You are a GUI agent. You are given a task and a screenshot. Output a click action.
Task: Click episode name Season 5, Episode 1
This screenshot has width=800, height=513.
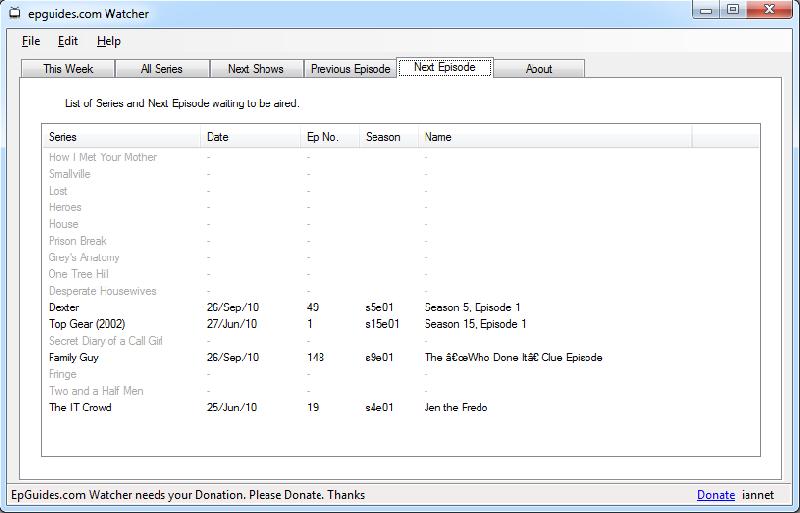(x=472, y=307)
